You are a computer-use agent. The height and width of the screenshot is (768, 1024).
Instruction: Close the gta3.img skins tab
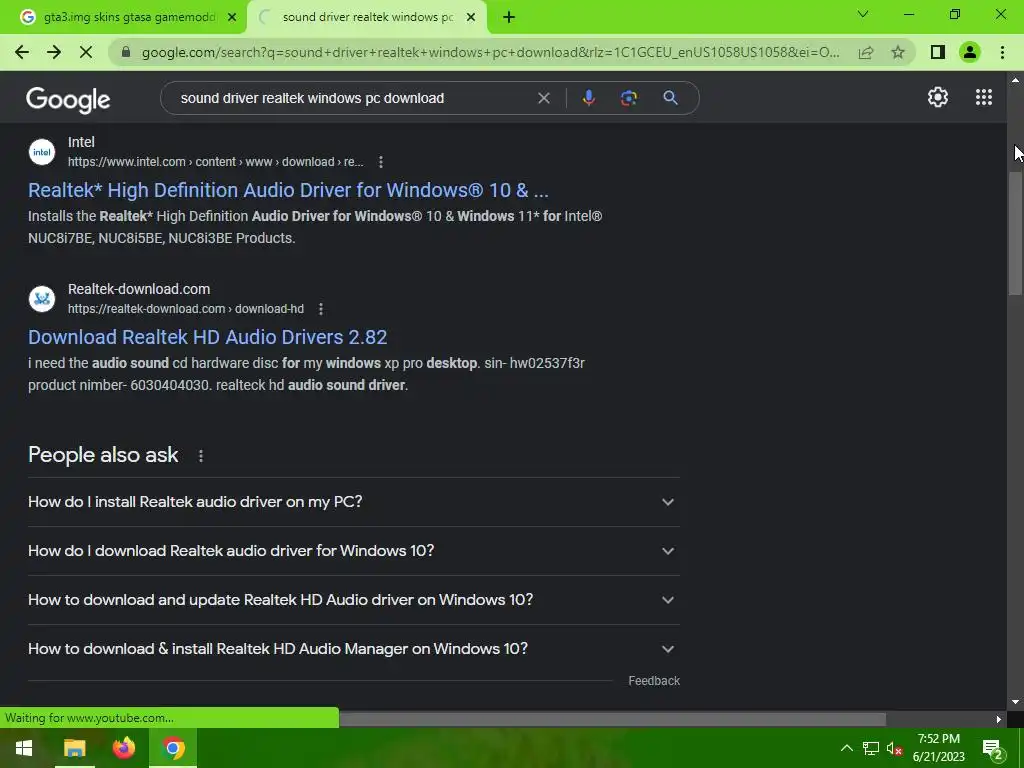pos(232,18)
